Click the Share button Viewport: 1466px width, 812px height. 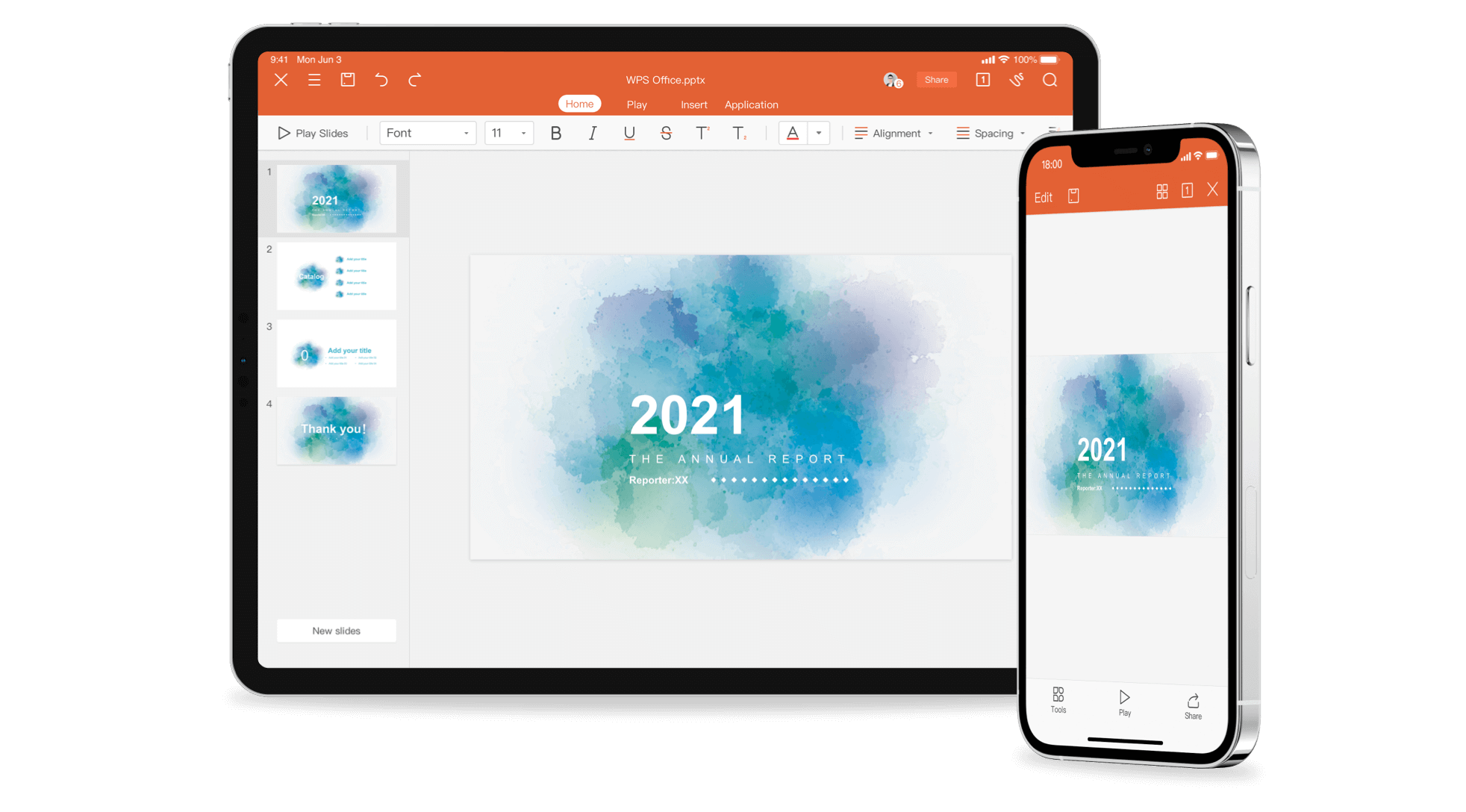(934, 80)
